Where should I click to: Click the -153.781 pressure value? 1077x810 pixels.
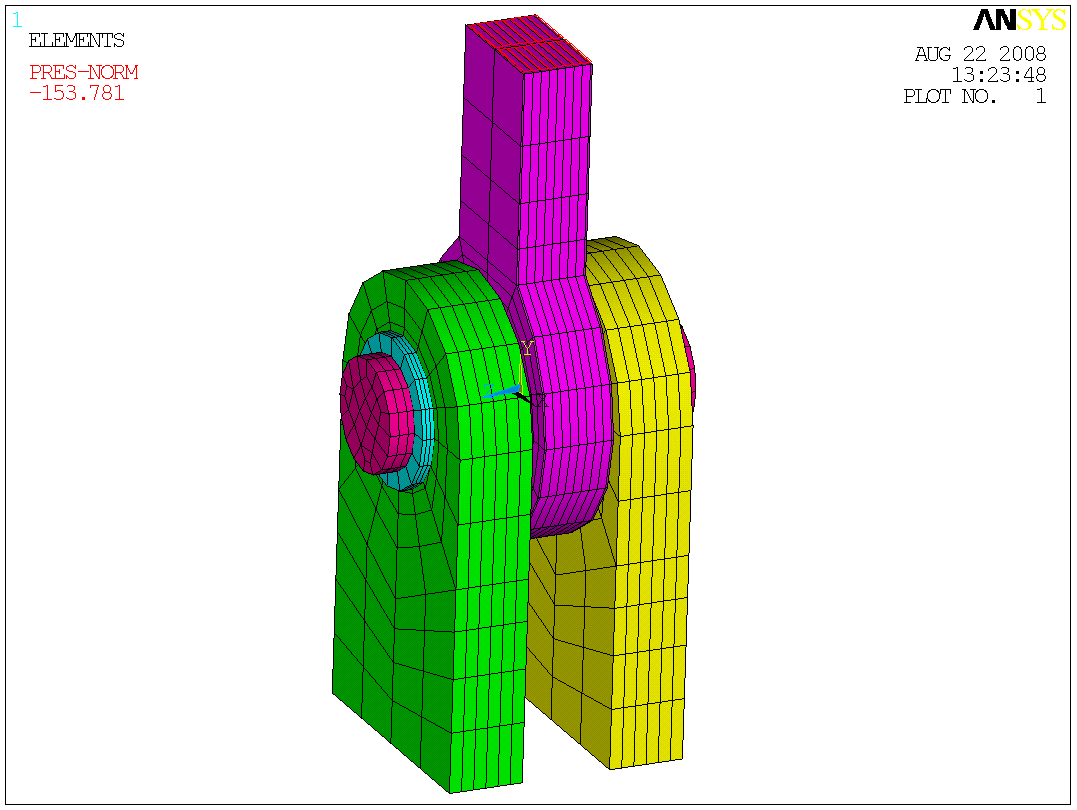[76, 93]
